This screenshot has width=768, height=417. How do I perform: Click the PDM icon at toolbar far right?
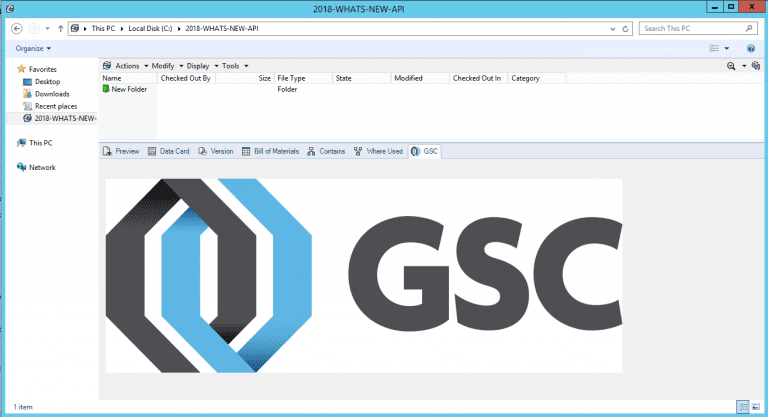pos(756,66)
